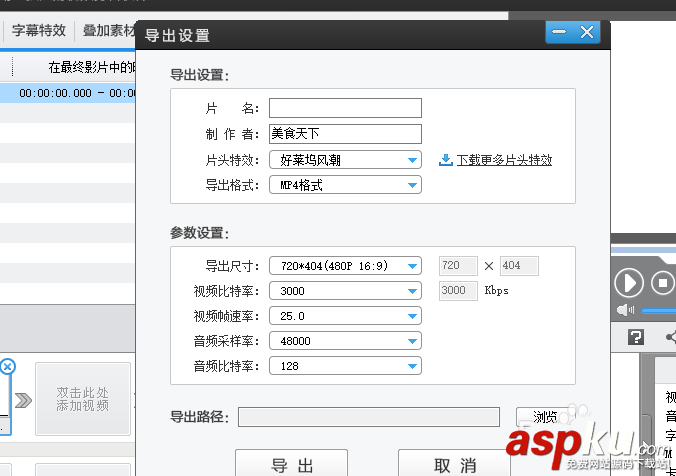The image size is (676, 476).
Task: Select the 00:00:00.000 clip row
Action: pos(68,93)
